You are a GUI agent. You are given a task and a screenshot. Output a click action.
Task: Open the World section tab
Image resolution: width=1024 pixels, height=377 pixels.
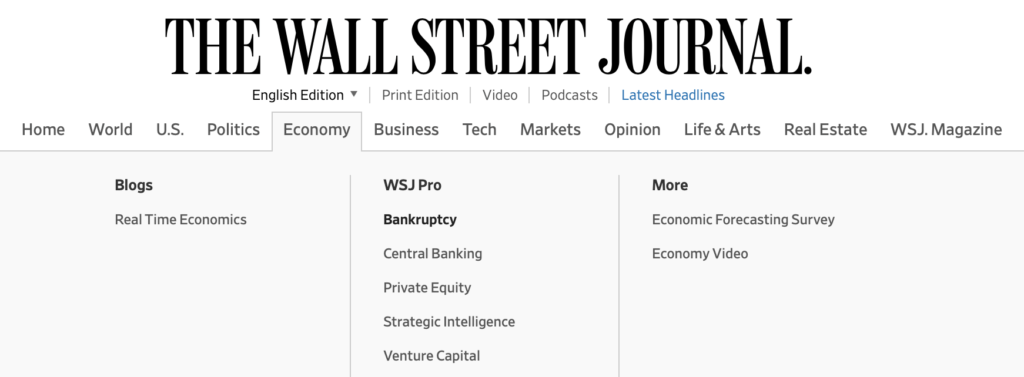point(110,129)
